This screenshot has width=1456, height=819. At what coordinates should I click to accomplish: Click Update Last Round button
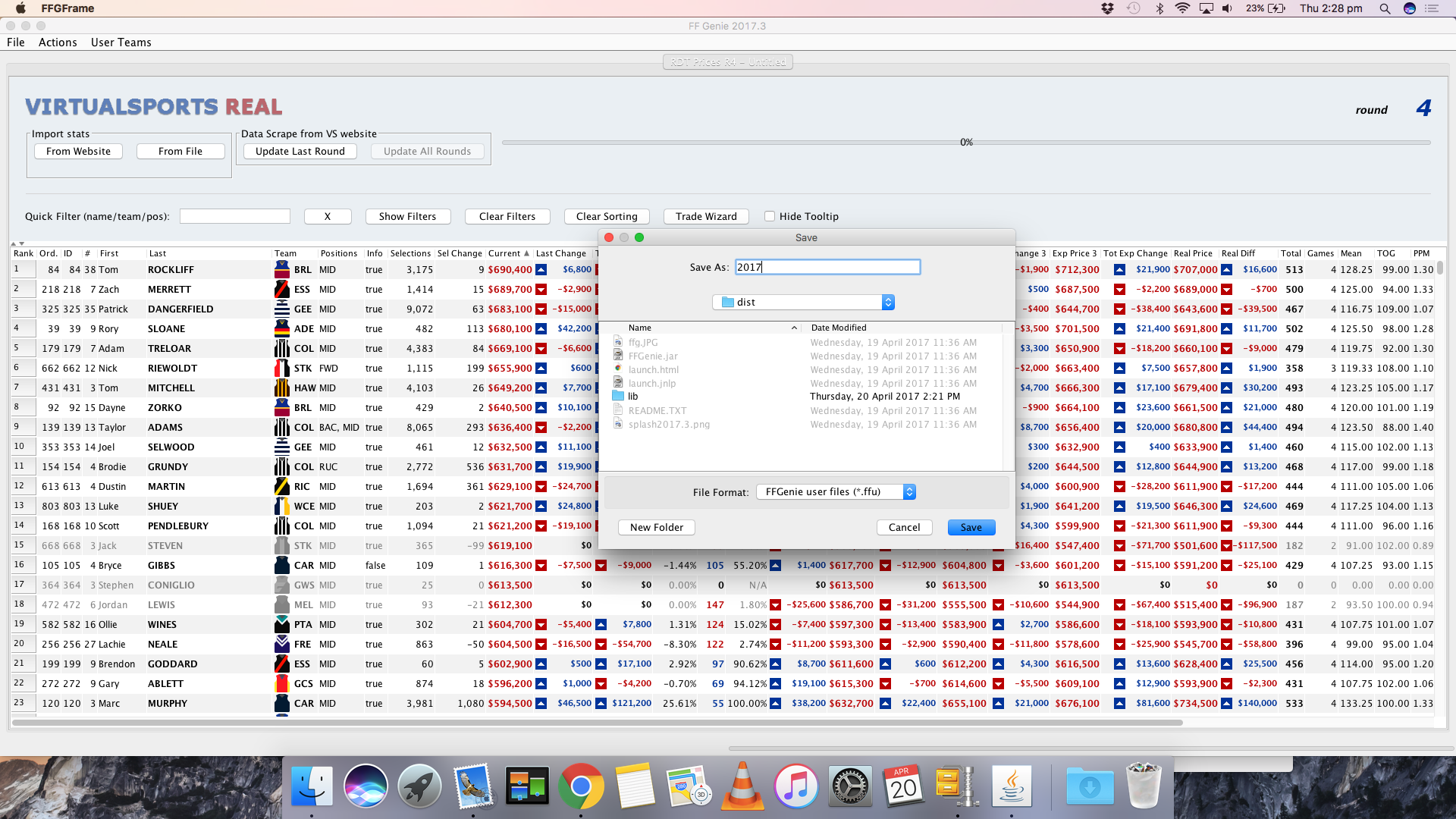coord(300,151)
